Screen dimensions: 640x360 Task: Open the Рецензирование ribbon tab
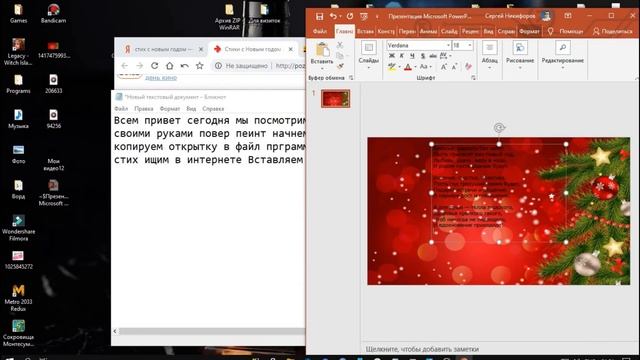471,31
